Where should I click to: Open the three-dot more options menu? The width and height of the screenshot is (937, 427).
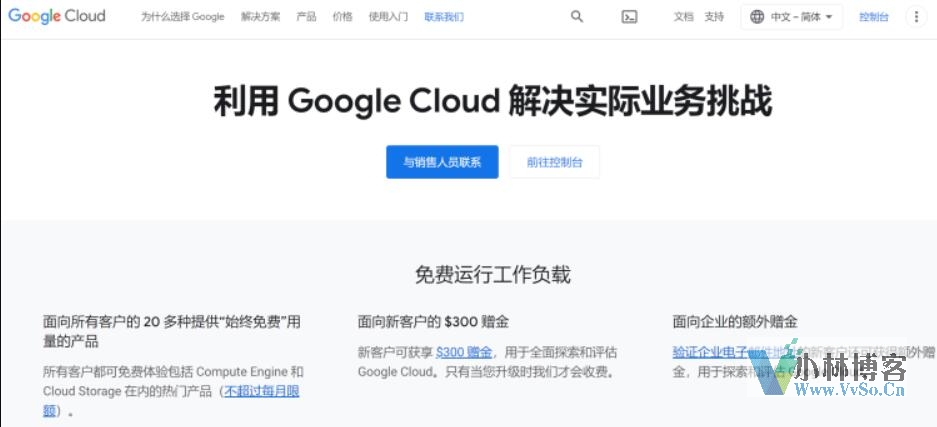pyautogui.click(x=916, y=17)
